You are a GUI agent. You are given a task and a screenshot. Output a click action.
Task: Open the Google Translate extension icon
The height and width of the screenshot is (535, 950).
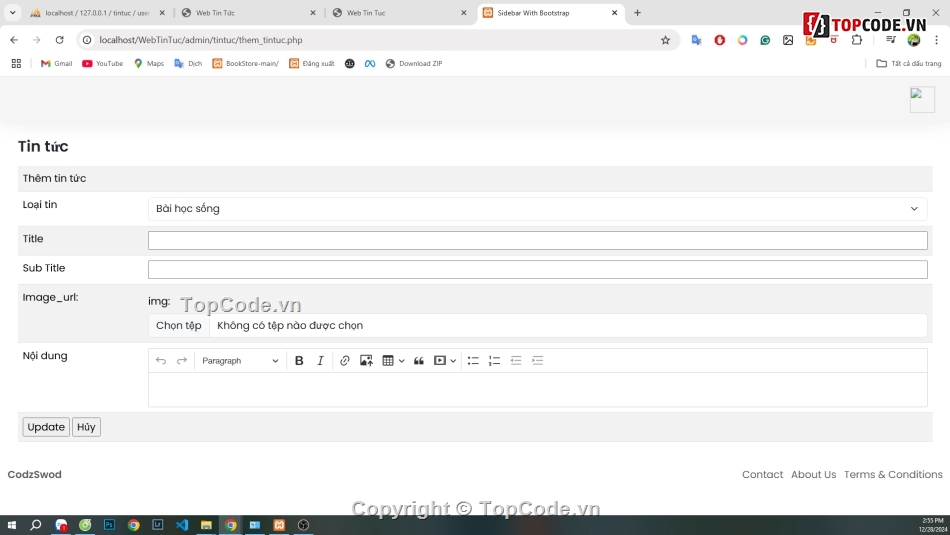(696, 40)
